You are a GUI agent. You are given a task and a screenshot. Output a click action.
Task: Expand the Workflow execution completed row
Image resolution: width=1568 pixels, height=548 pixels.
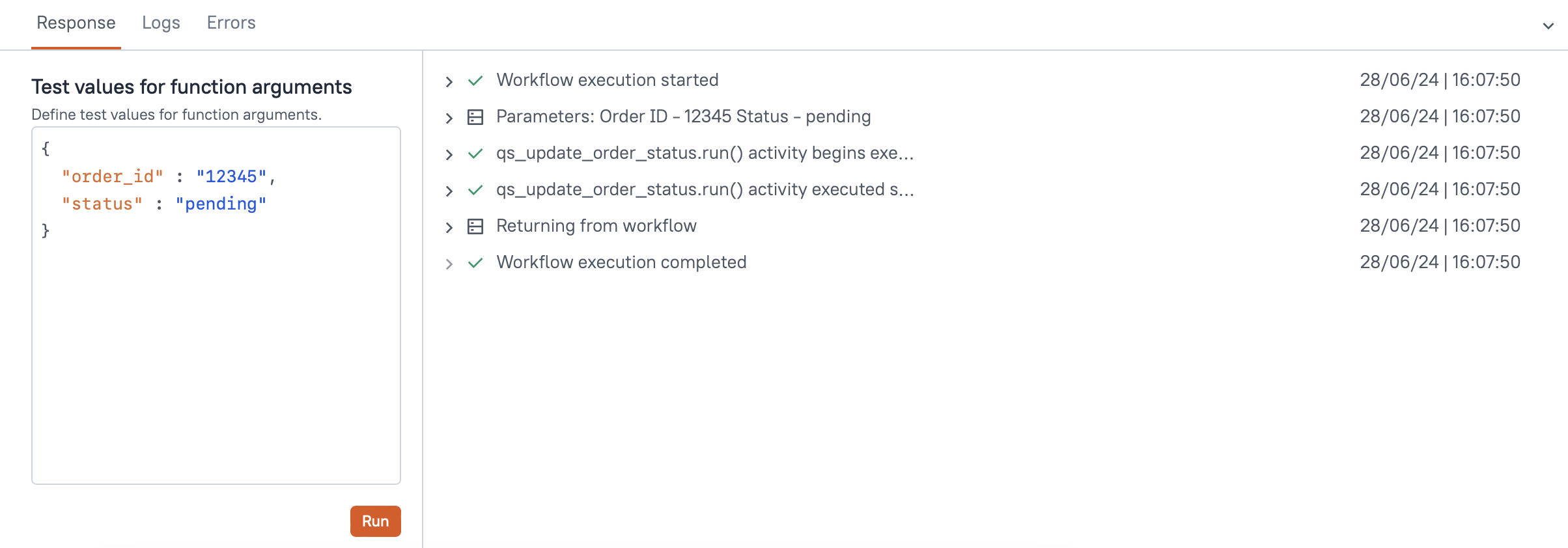pyautogui.click(x=449, y=262)
